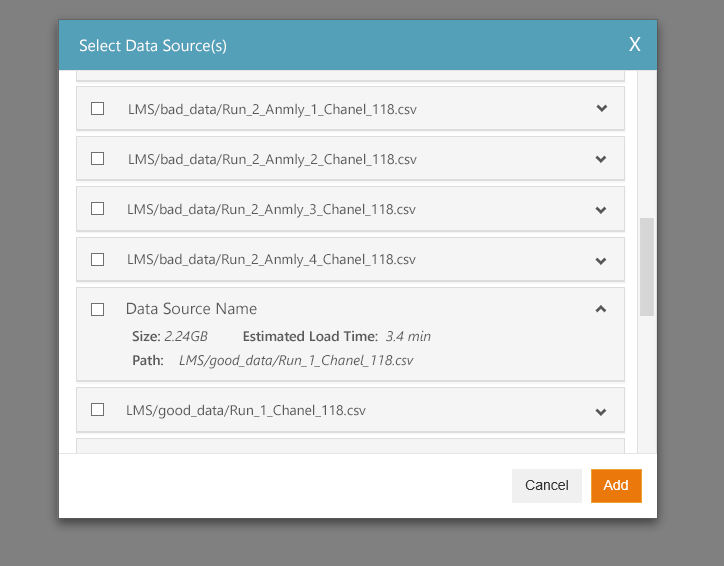Check the Data Source Name checkbox

97,309
